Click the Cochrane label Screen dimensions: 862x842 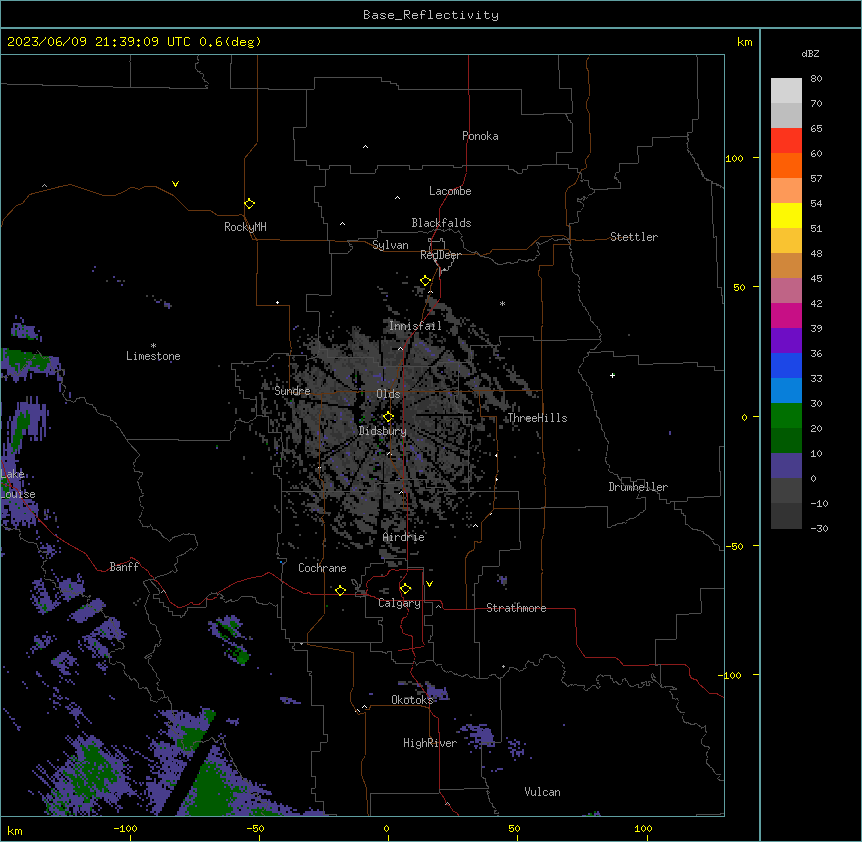click(x=322, y=568)
